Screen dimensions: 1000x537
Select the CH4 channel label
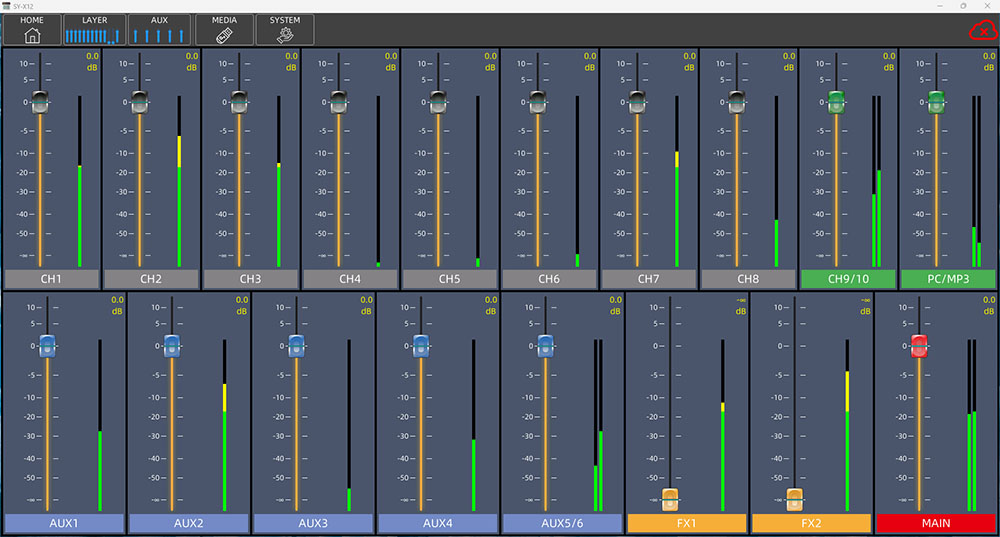(350, 279)
